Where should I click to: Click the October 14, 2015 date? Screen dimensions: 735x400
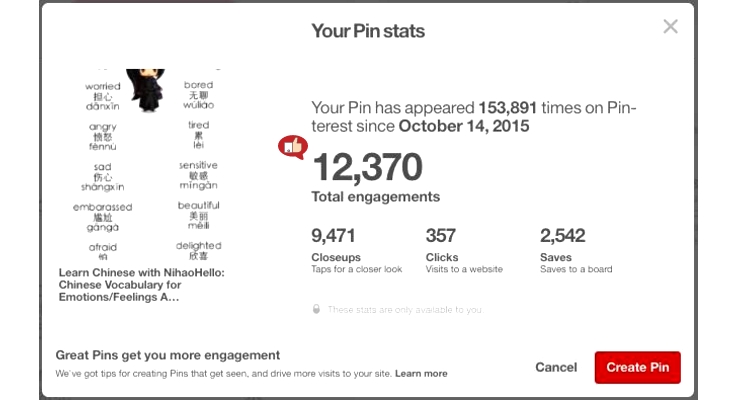(464, 126)
